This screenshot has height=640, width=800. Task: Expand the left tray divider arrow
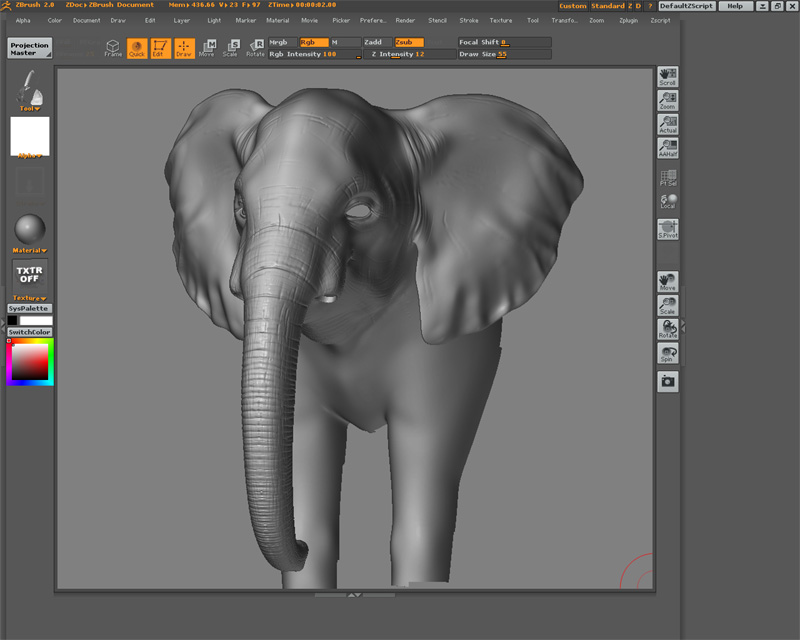(x=3, y=323)
